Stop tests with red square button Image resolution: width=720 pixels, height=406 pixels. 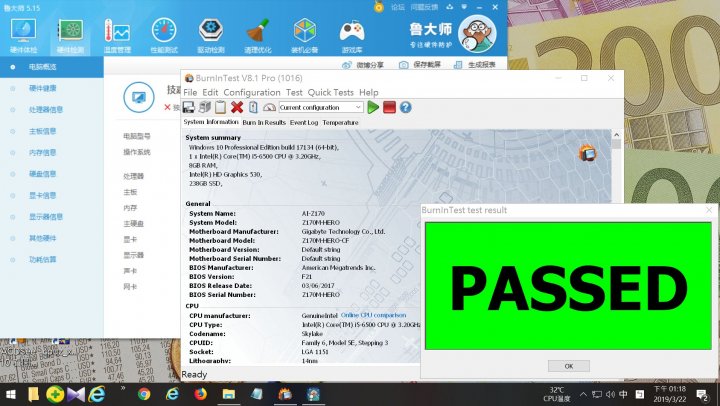click(x=389, y=107)
